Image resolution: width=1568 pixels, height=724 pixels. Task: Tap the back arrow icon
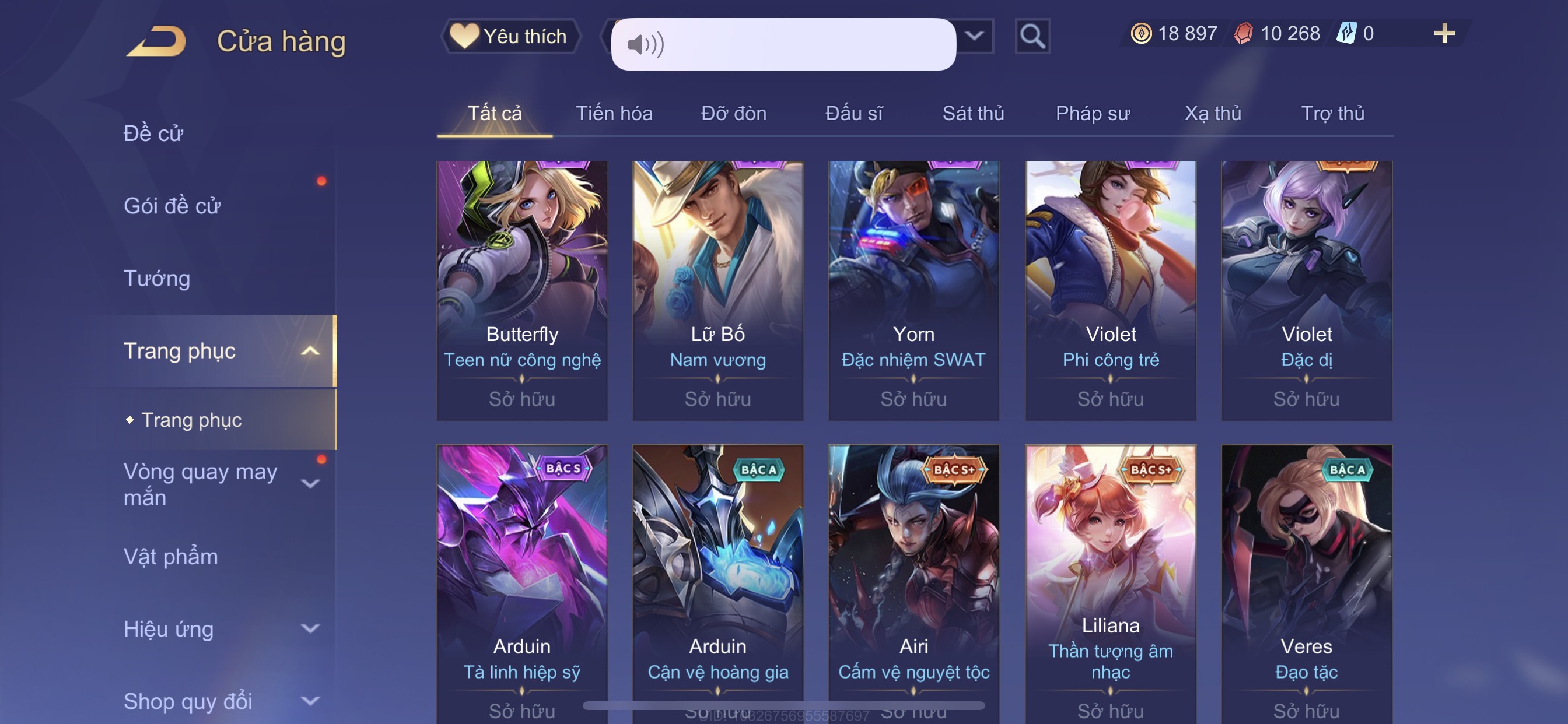156,41
